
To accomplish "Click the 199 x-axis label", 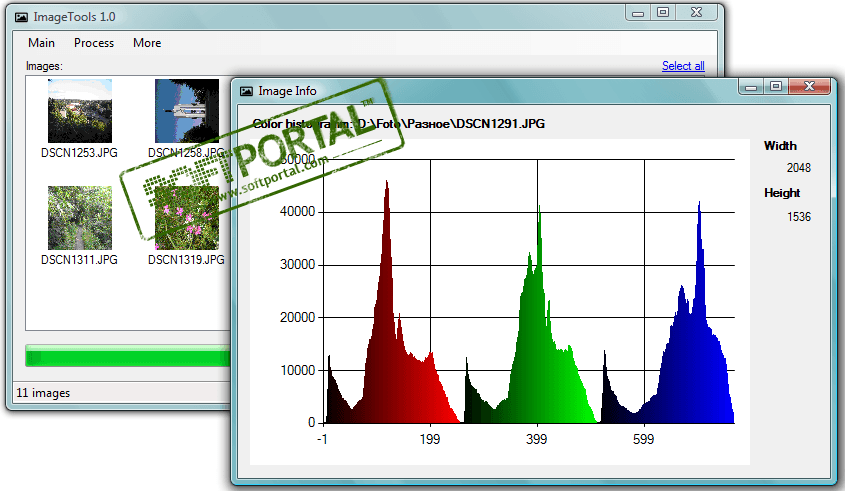I will 430,439.
